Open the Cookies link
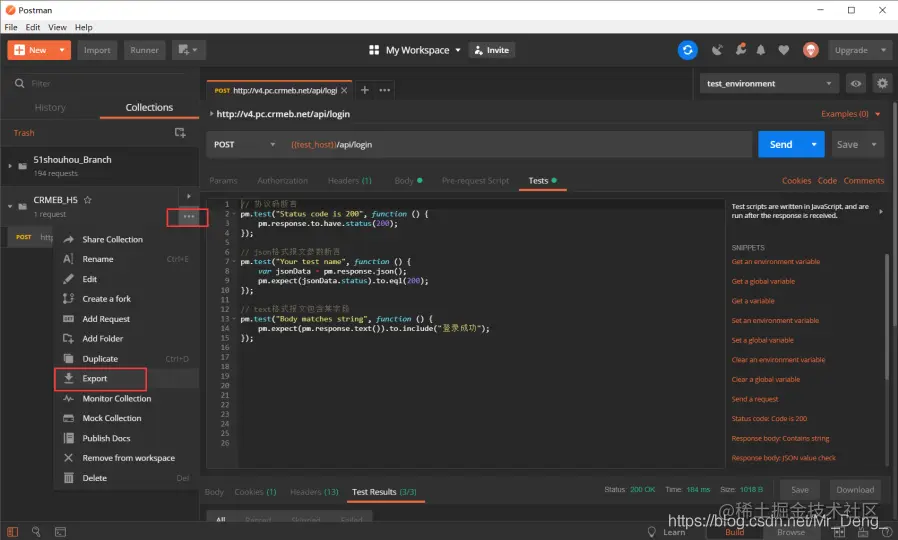This screenshot has height=540, width=898. pos(796,181)
